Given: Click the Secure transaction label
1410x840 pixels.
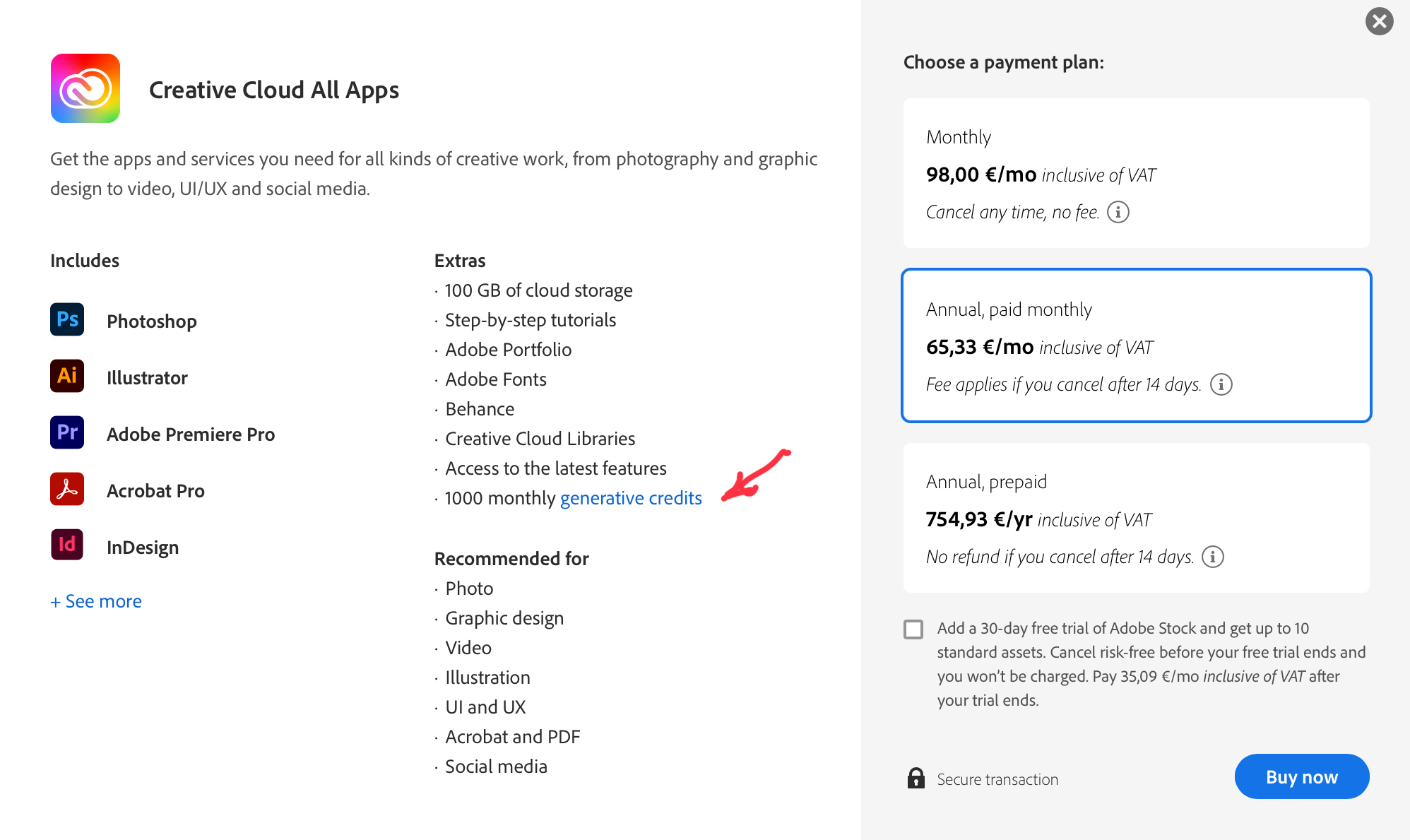Looking at the screenshot, I should tap(997, 779).
